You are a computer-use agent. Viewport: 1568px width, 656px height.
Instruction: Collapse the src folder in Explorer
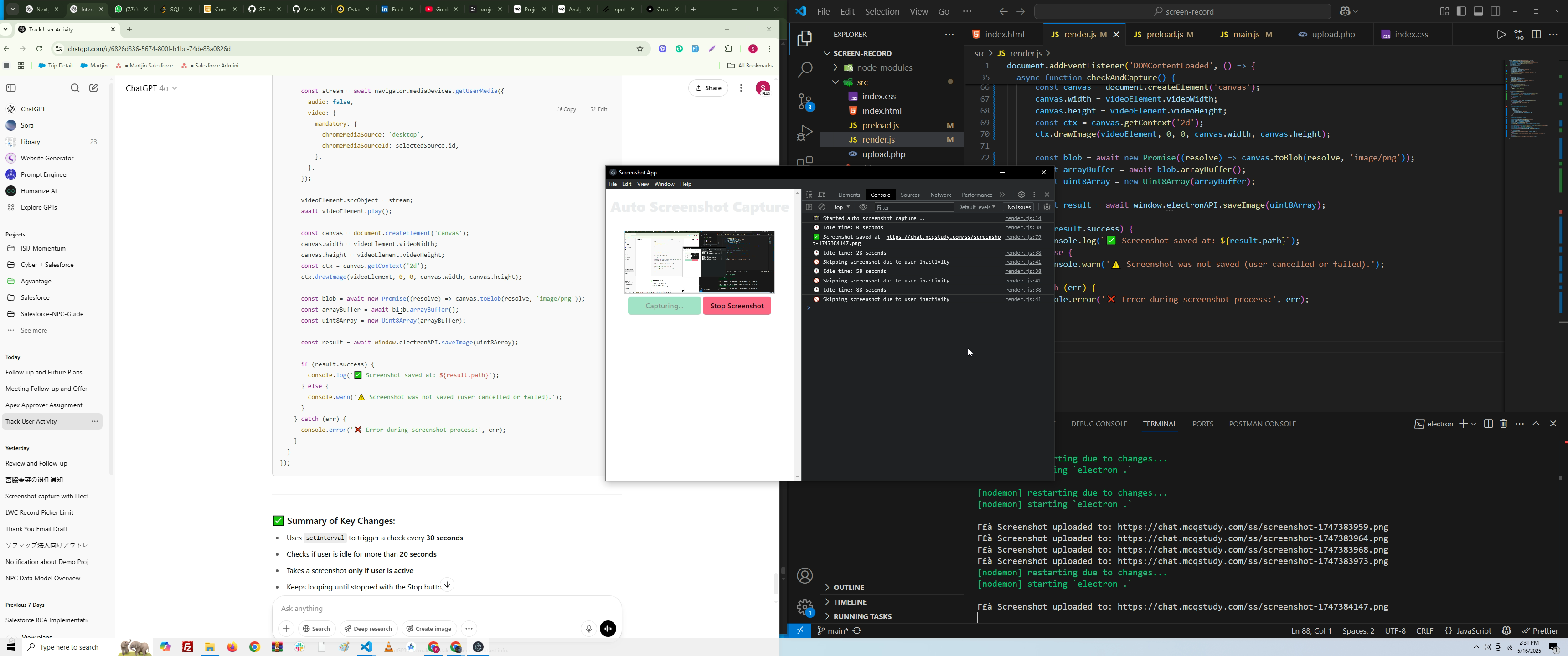[836, 82]
